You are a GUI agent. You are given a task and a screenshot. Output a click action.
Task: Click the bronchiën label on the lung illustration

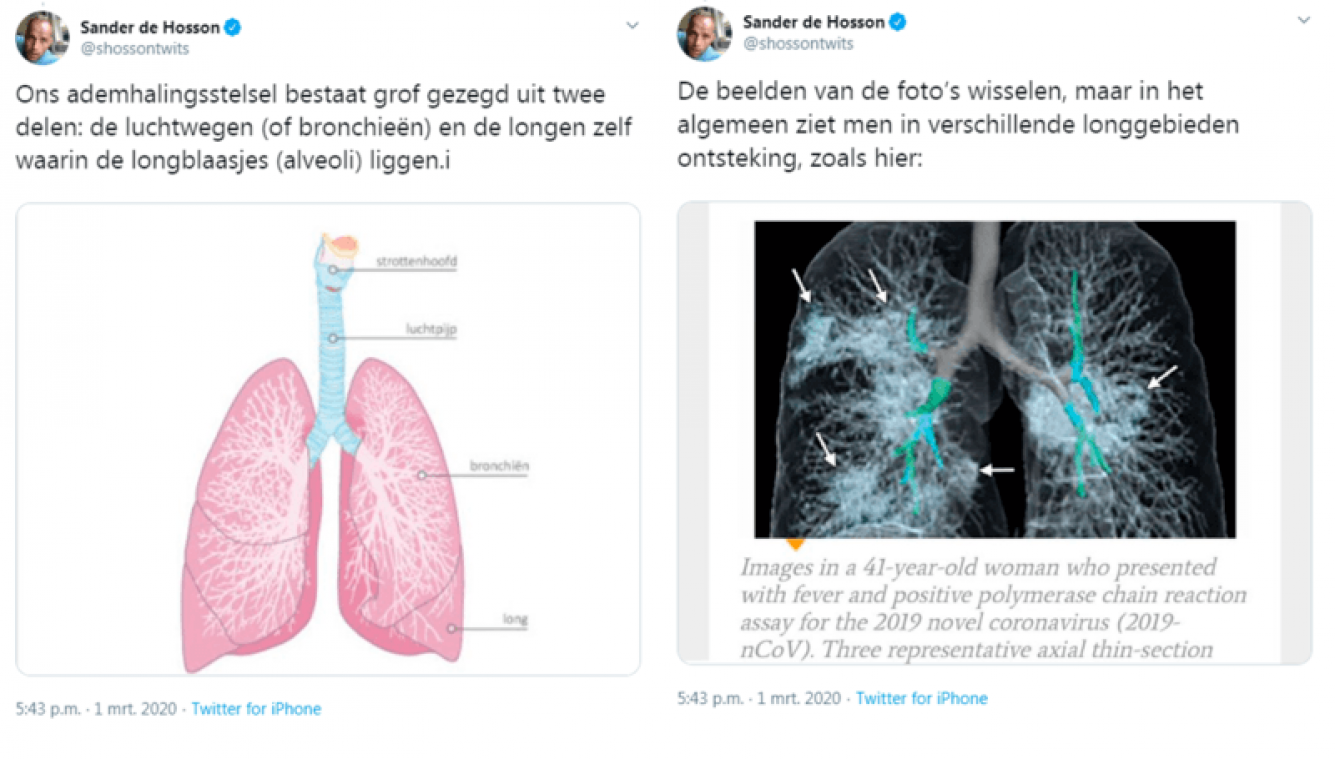[x=497, y=464]
